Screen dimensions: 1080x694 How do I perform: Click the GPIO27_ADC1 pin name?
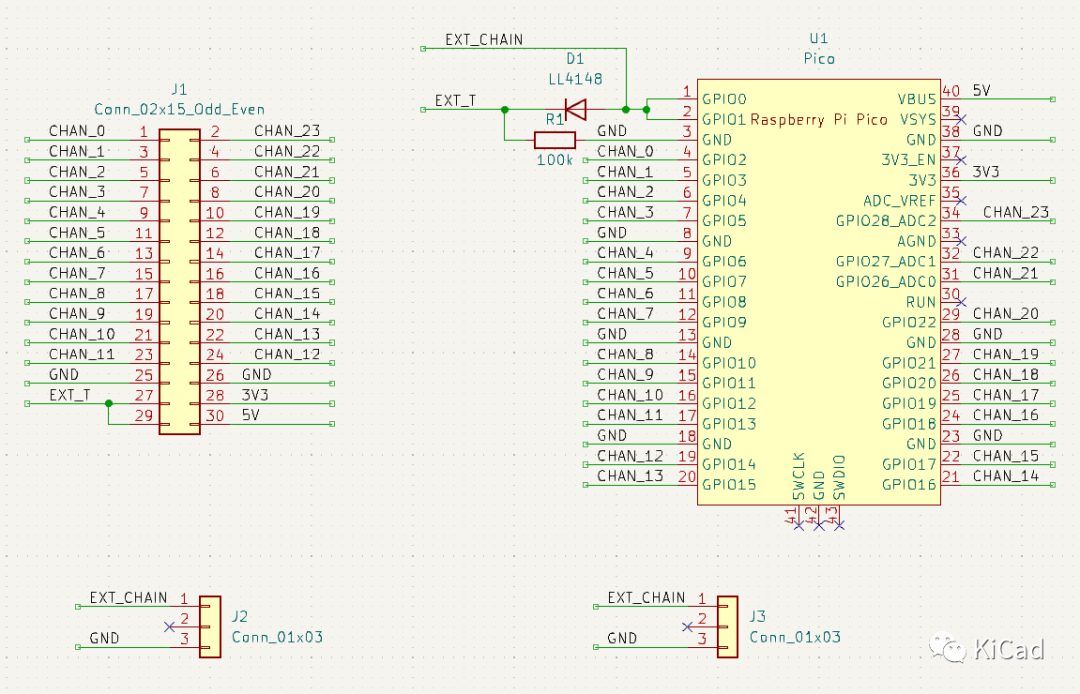click(x=886, y=262)
